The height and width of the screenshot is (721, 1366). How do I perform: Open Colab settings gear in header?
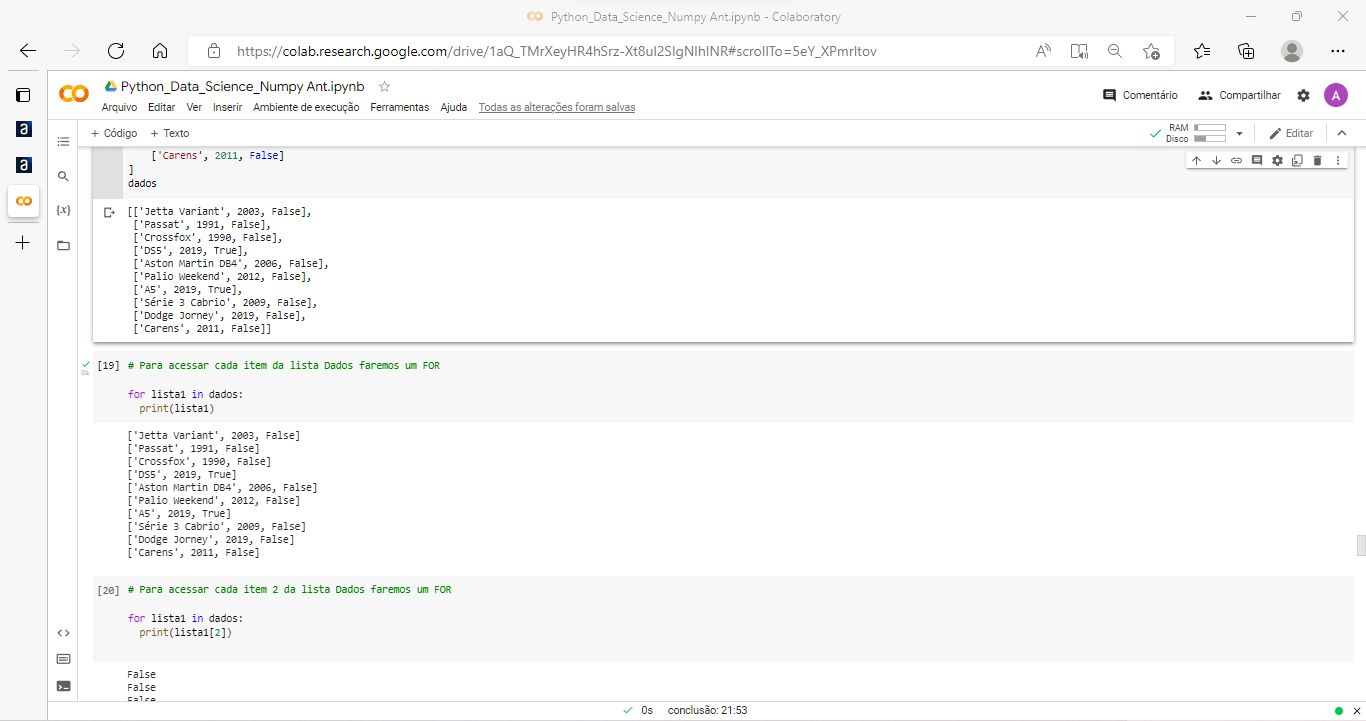pyautogui.click(x=1303, y=95)
